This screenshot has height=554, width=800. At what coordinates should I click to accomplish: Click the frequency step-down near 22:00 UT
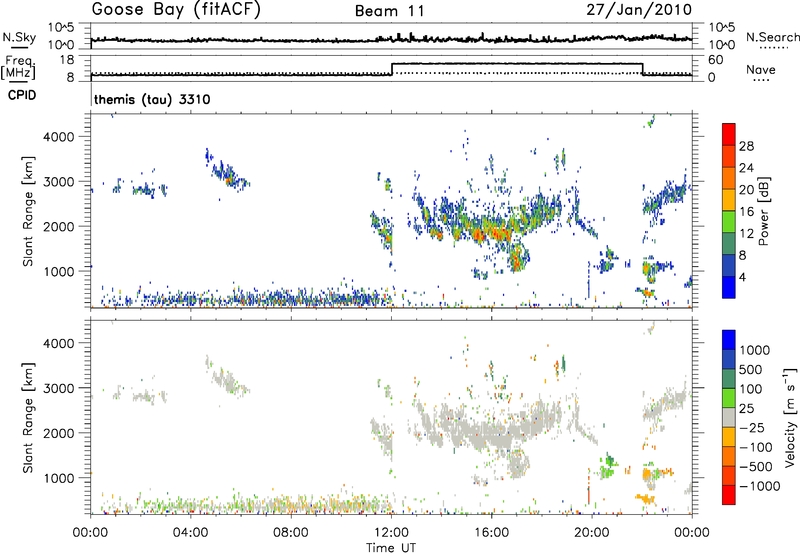pos(642,69)
